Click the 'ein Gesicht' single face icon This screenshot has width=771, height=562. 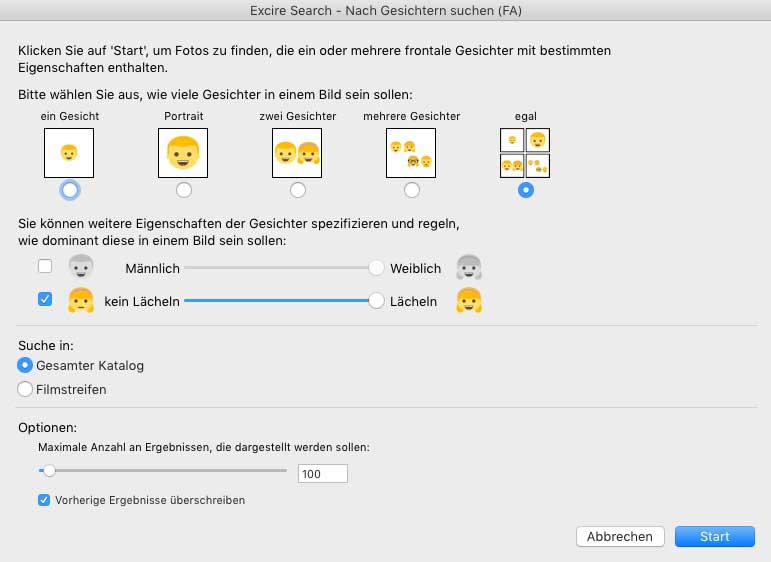point(69,153)
